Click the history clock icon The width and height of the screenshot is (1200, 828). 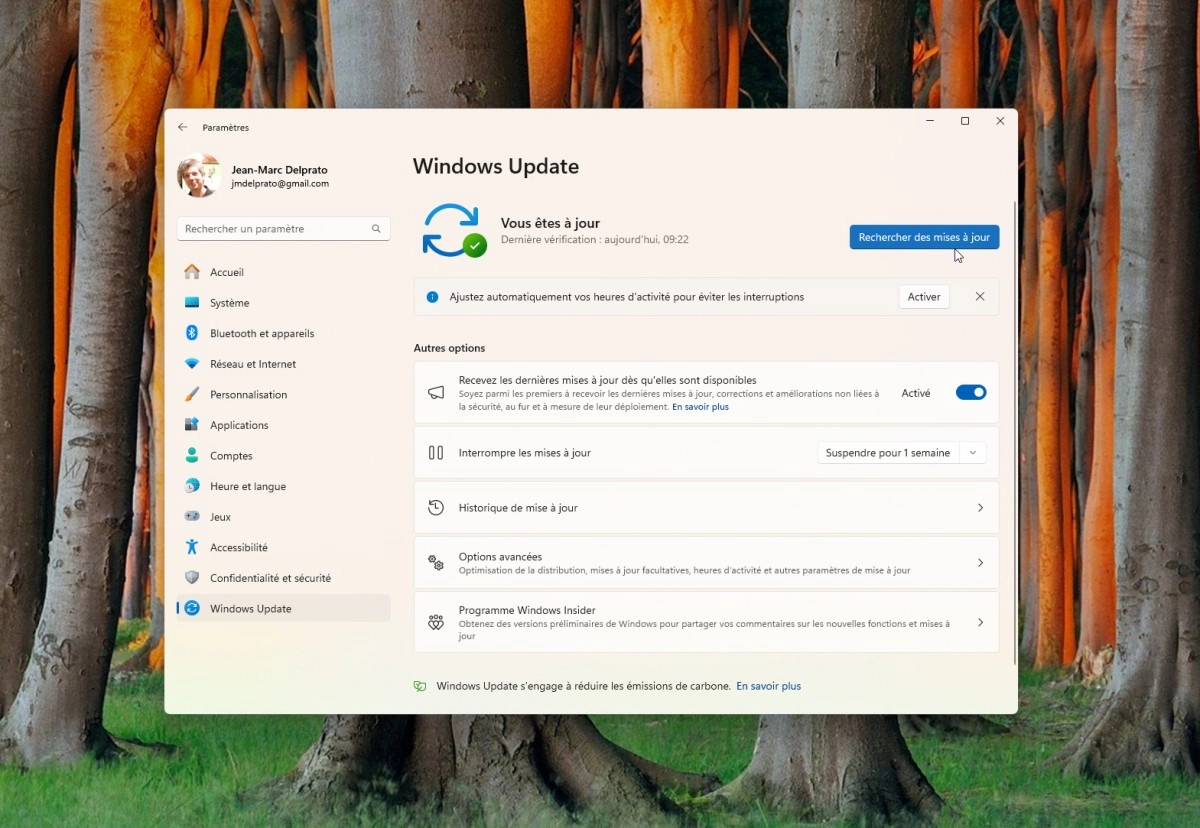tap(436, 508)
